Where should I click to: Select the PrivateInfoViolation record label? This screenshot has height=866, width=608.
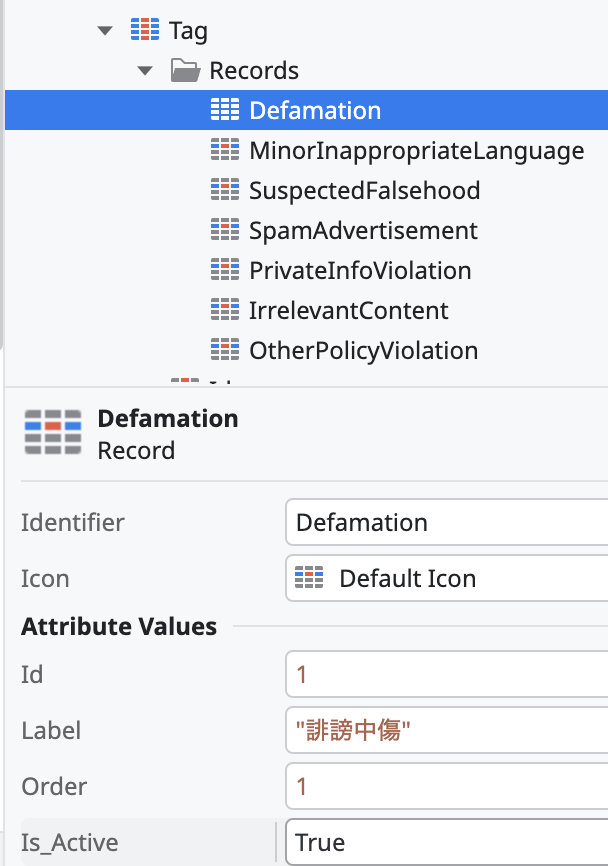tap(360, 271)
